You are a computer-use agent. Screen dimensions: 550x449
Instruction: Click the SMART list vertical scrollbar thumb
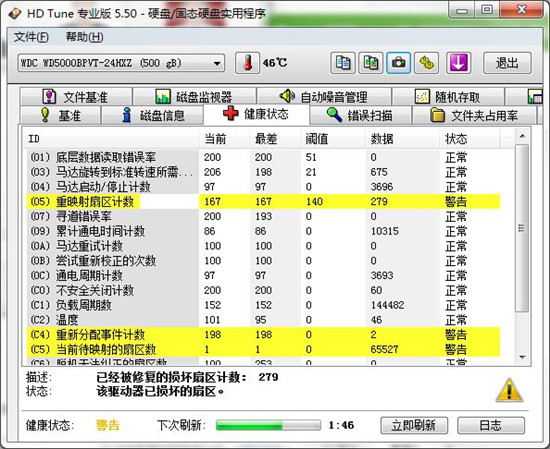pyautogui.click(x=522, y=228)
